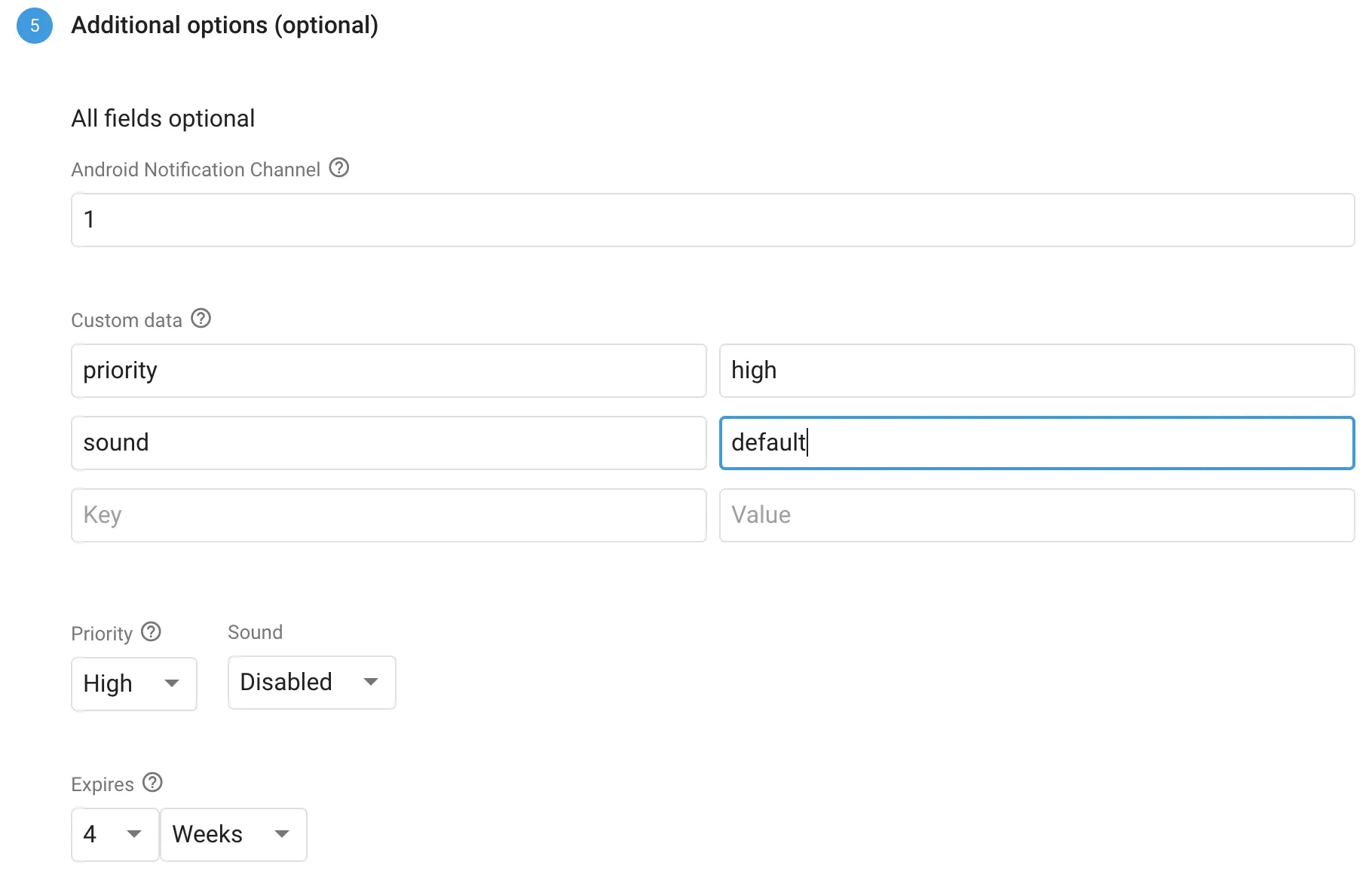Click the Sound label above the dropdown
The width and height of the screenshot is (1372, 877).
[x=255, y=632]
